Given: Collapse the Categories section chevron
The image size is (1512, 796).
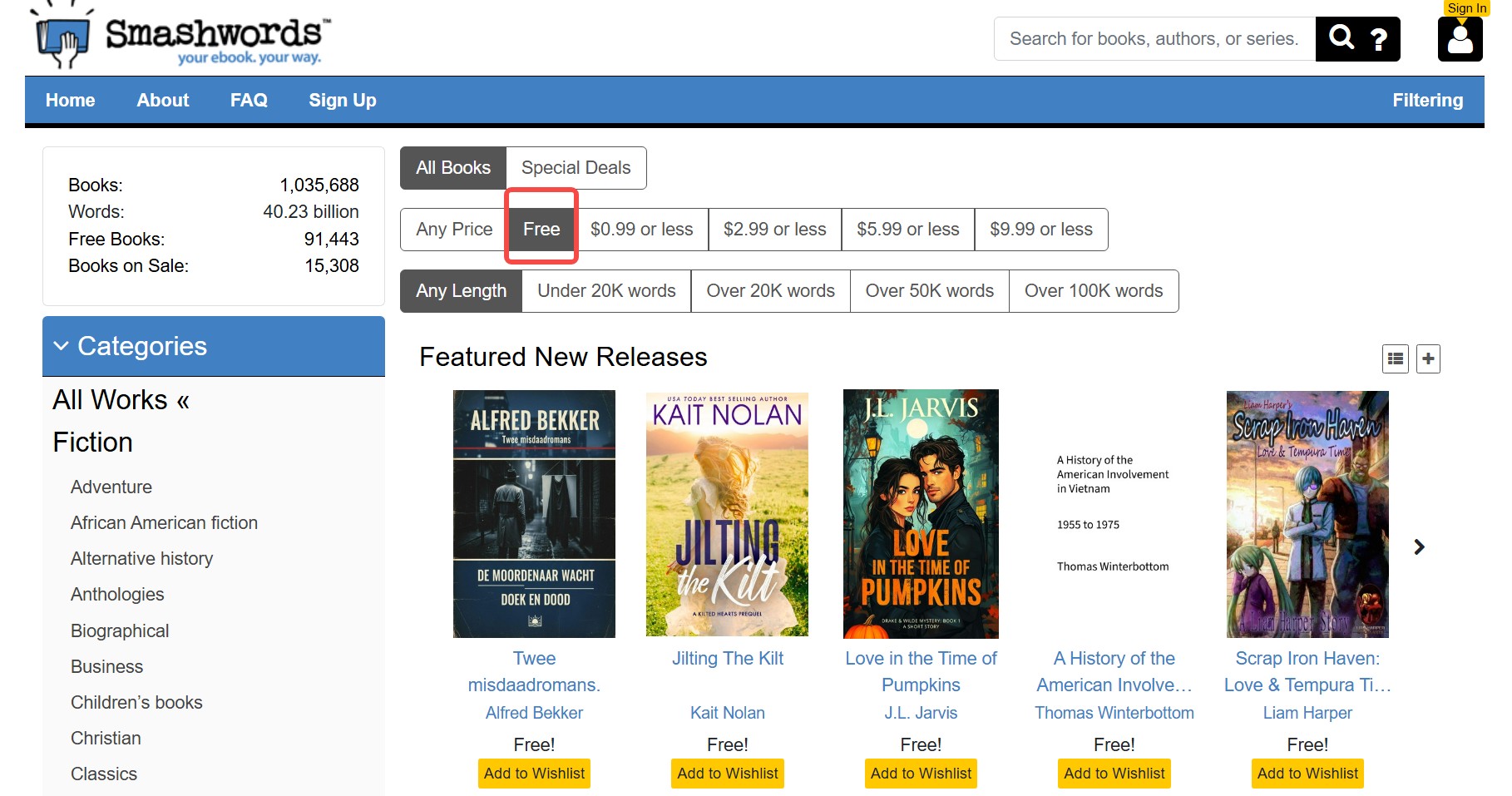Looking at the screenshot, I should coord(62,346).
